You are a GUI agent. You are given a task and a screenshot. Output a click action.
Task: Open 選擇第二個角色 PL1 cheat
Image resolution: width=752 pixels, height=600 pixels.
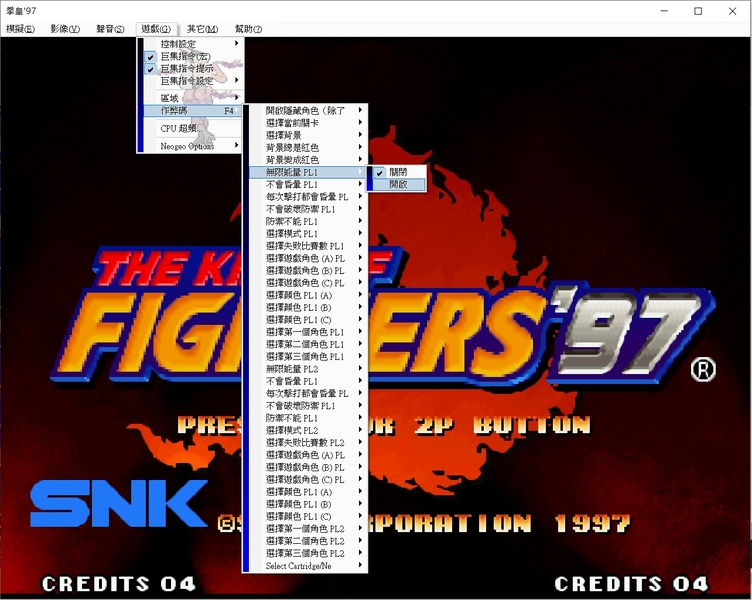[x=308, y=344]
